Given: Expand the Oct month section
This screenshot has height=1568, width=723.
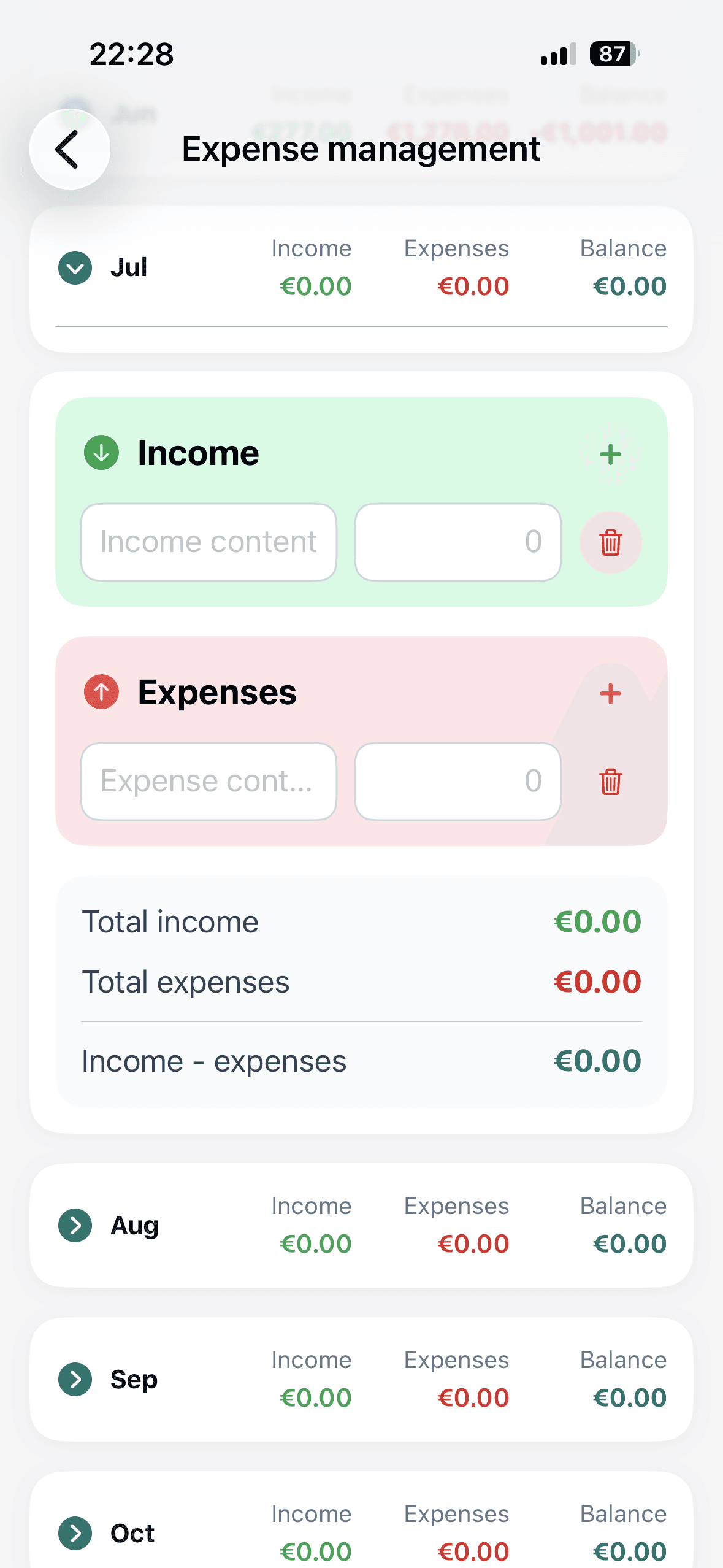Looking at the screenshot, I should (x=75, y=1533).
